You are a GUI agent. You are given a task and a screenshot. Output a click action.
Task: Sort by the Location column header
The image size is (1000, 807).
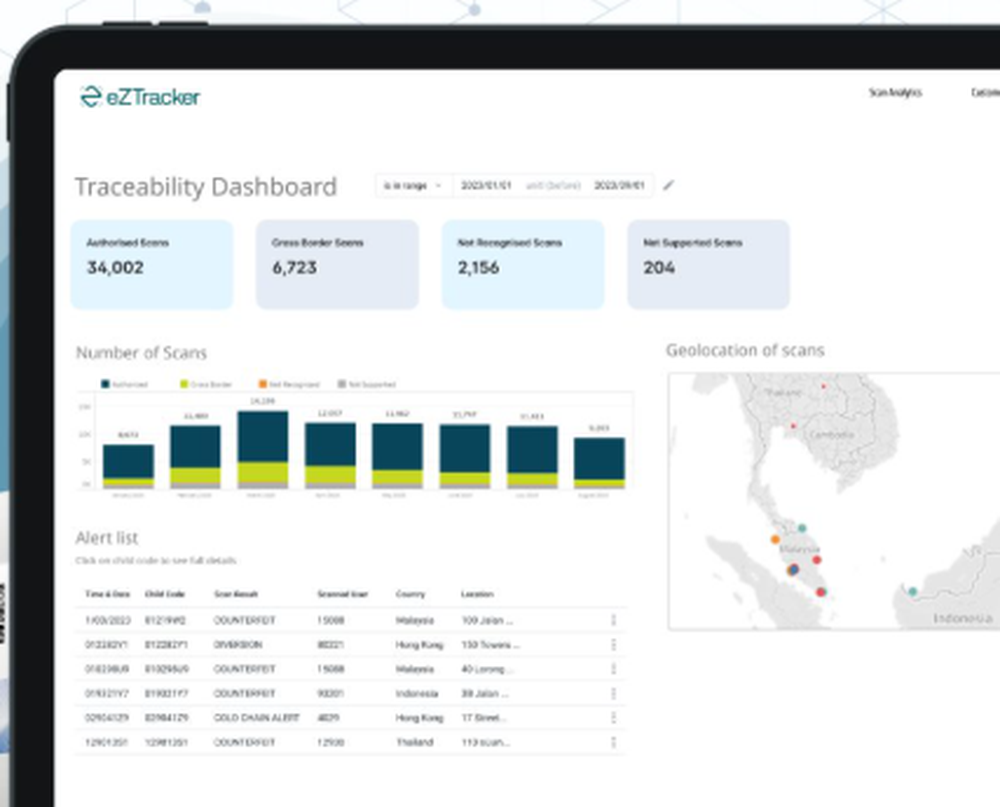click(x=477, y=594)
